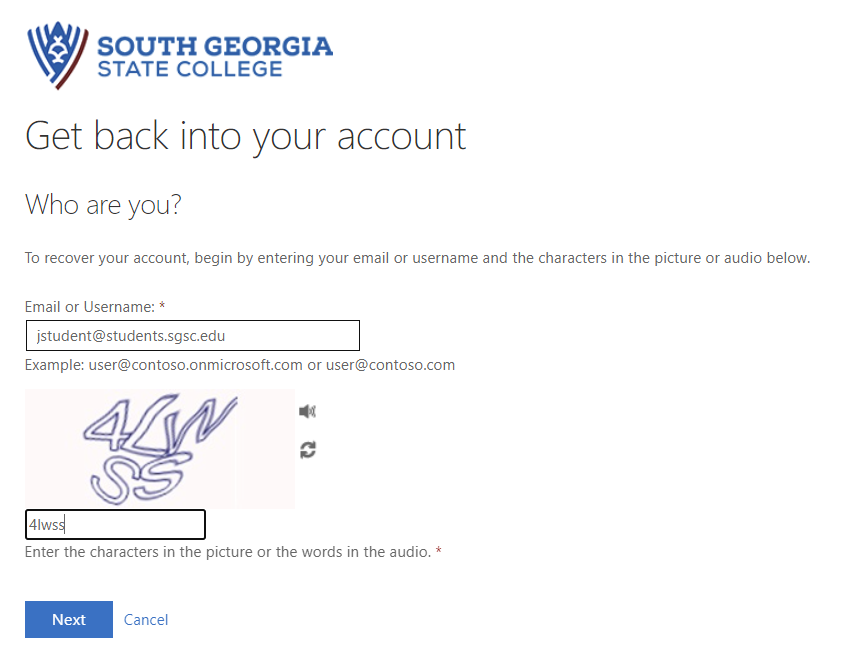
Task: Click the red asterisk after the captcha instruction
Action: coord(438,552)
